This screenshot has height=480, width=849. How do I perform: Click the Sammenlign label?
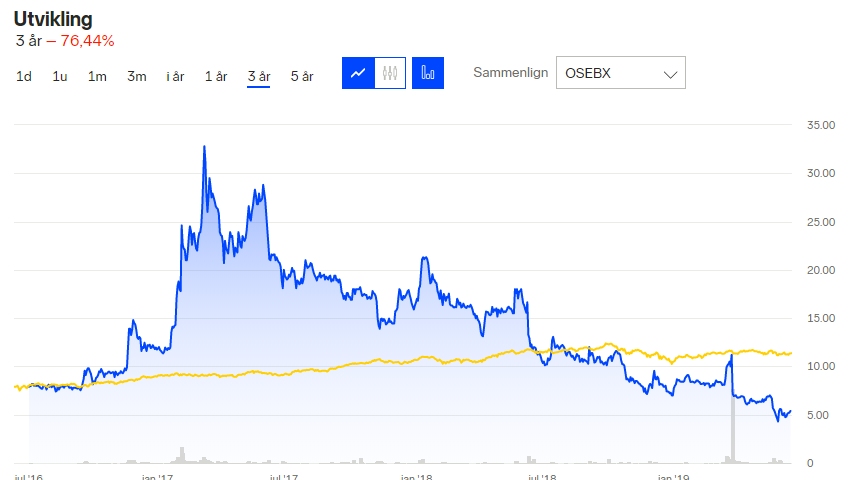tap(510, 73)
